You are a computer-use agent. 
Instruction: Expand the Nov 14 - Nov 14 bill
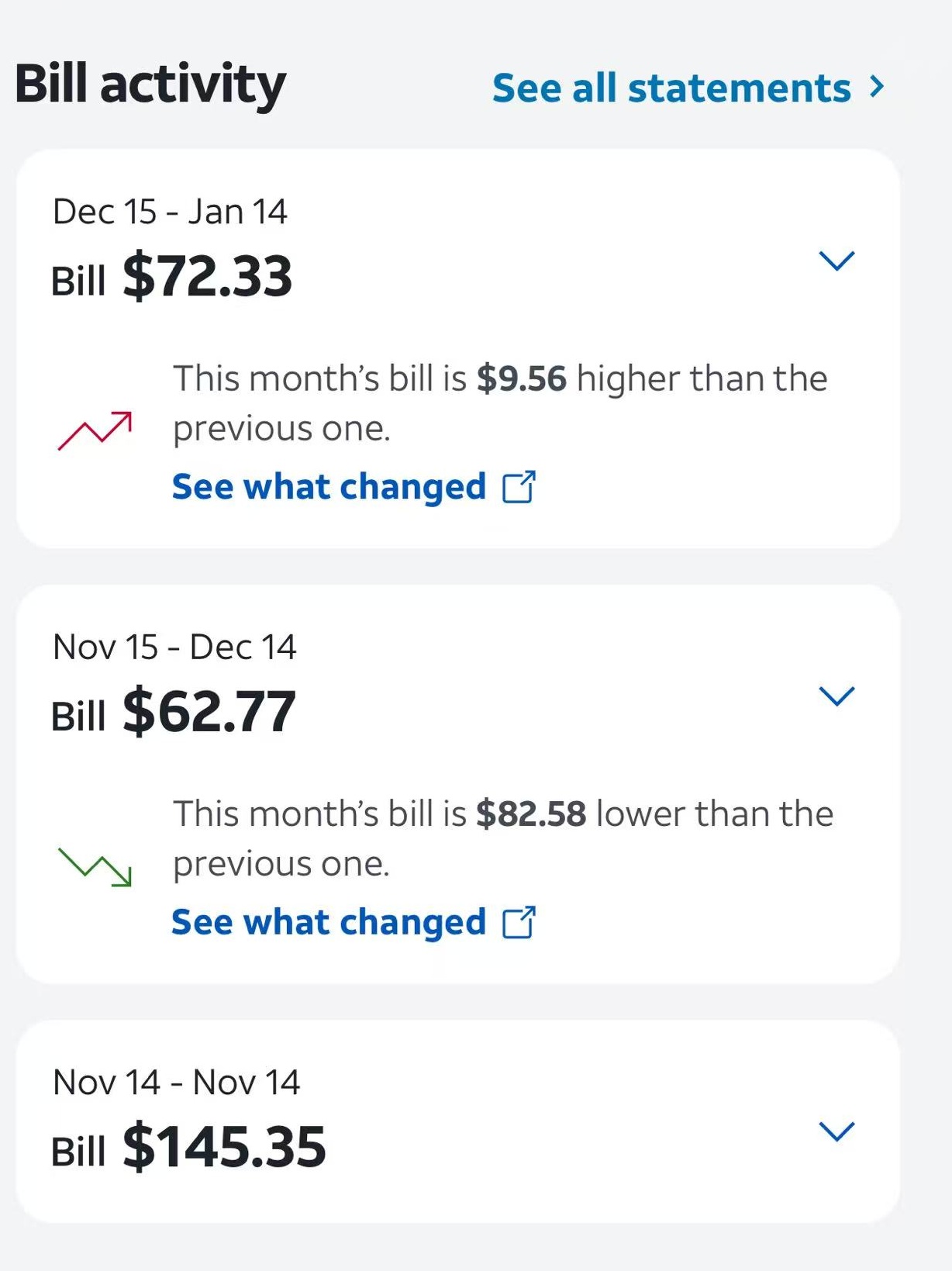click(836, 1131)
